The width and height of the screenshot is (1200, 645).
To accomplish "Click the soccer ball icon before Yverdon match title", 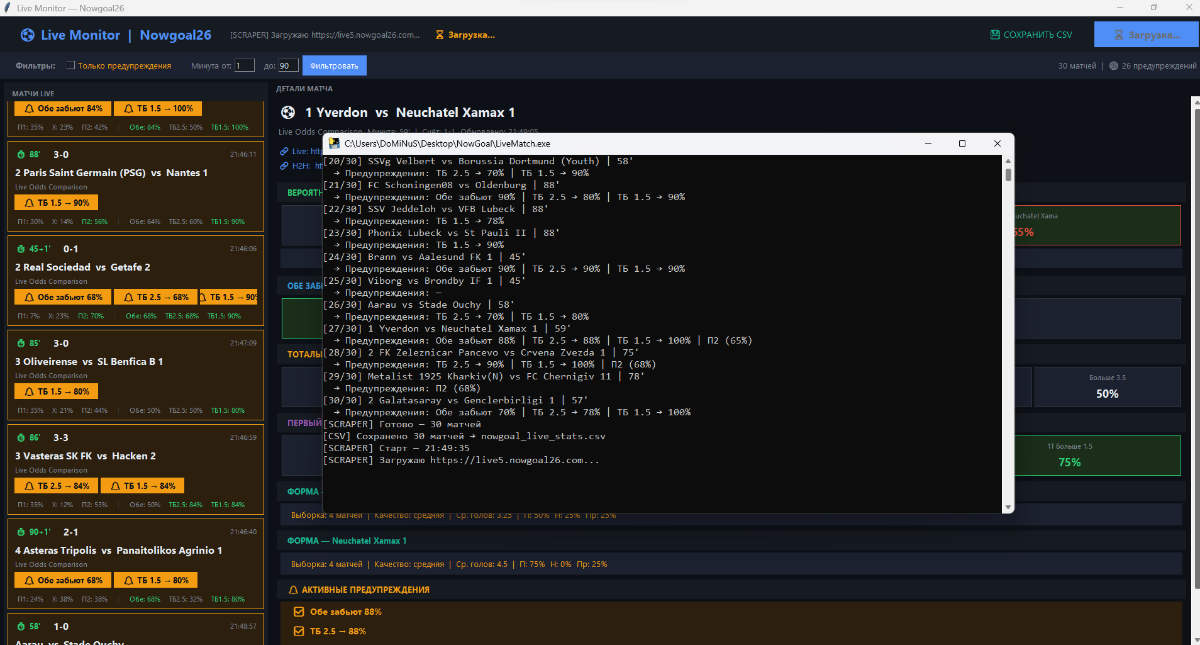I will point(288,113).
